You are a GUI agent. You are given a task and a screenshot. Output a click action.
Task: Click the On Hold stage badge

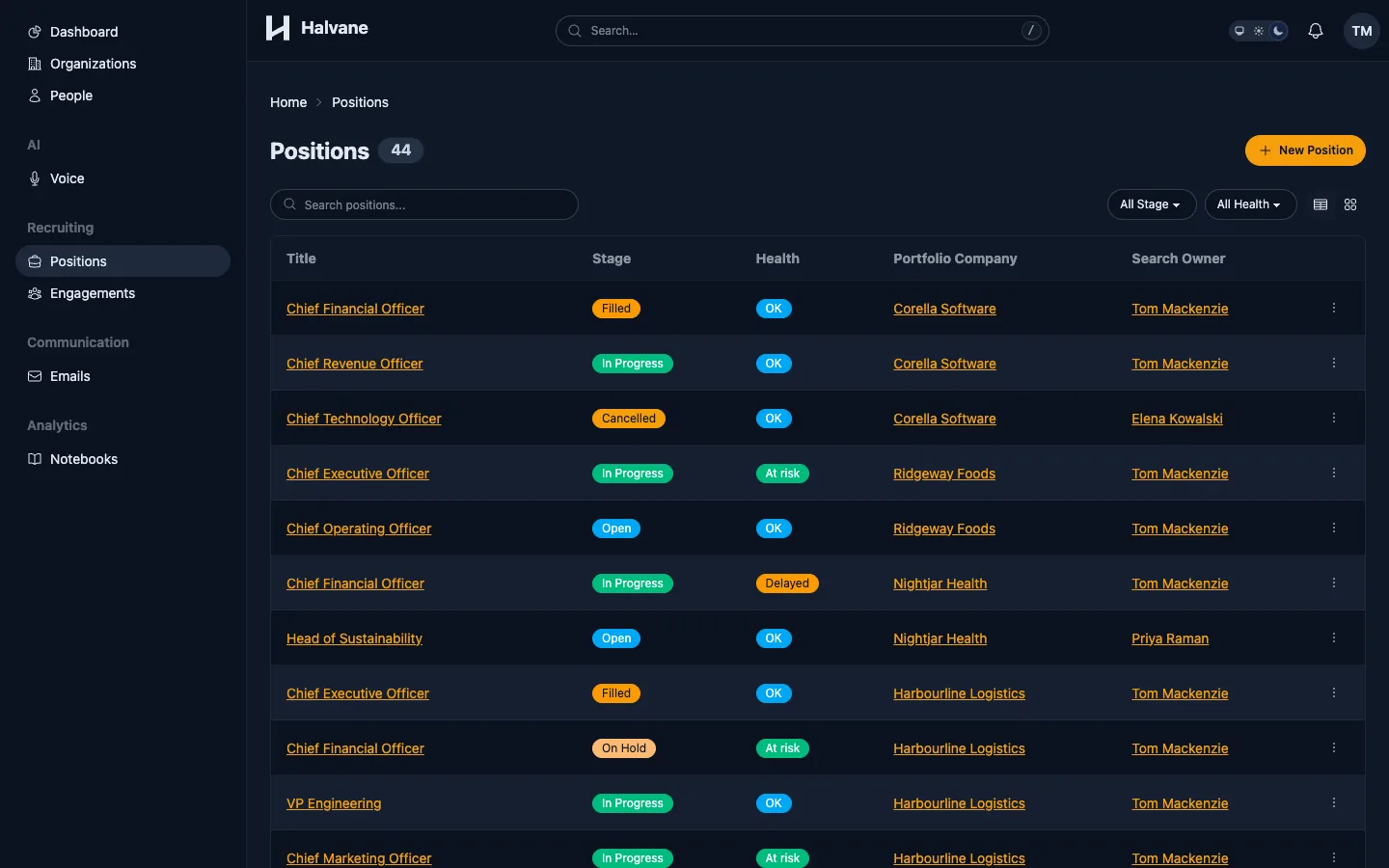(x=624, y=748)
